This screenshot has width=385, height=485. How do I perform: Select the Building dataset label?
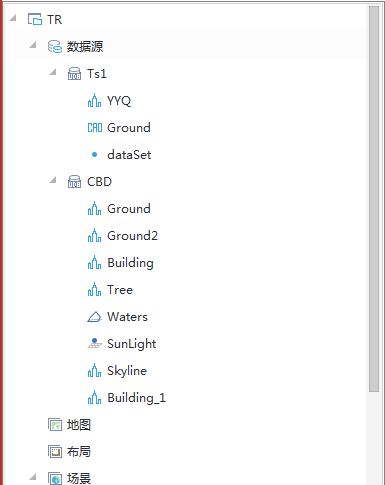click(130, 263)
